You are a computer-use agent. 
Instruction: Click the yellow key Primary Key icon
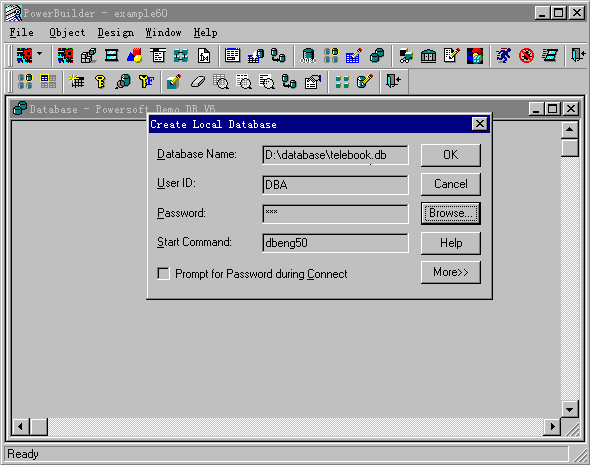tap(100, 81)
